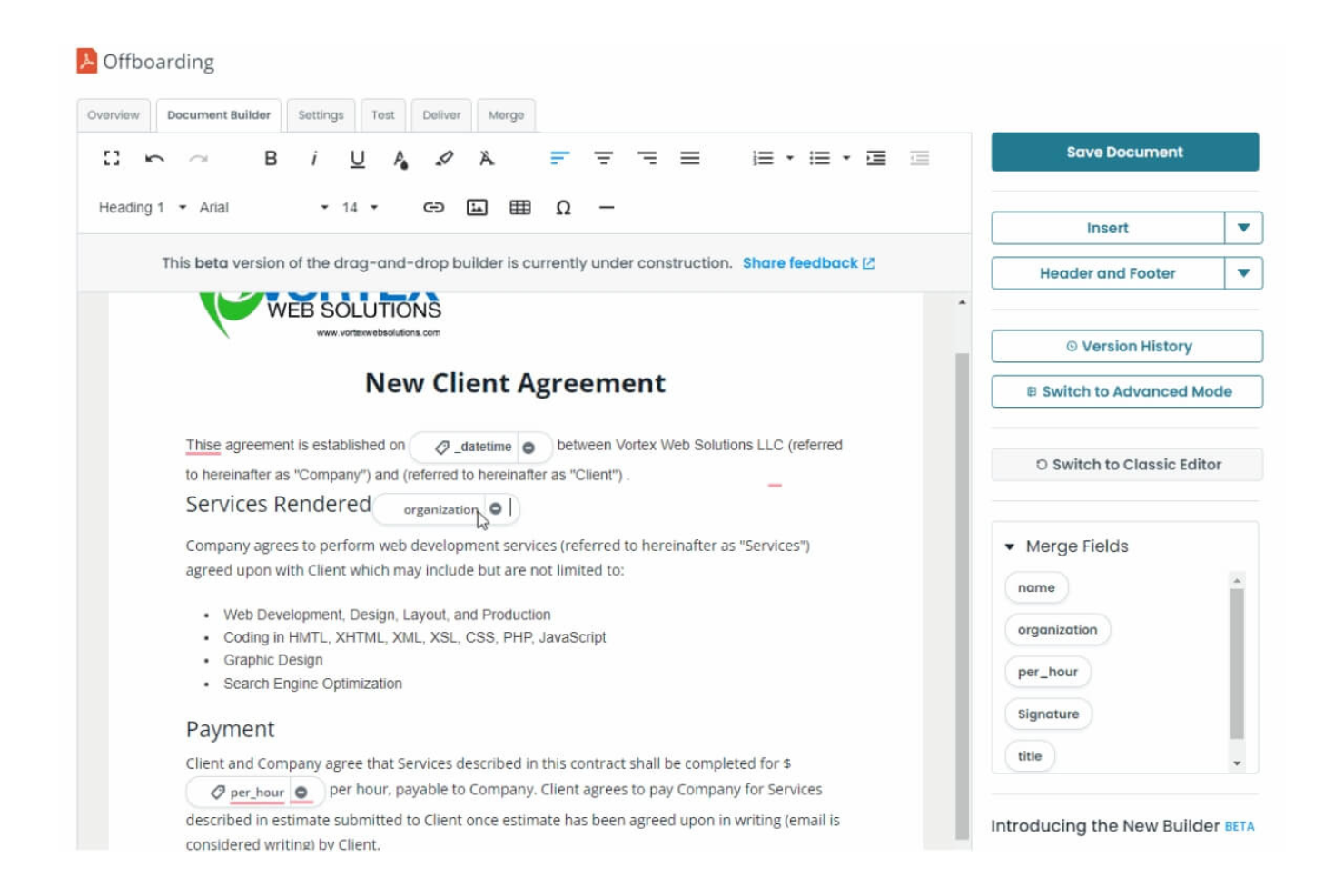The width and height of the screenshot is (1344, 896).
Task: Apply italic formatting
Action: click(x=317, y=159)
